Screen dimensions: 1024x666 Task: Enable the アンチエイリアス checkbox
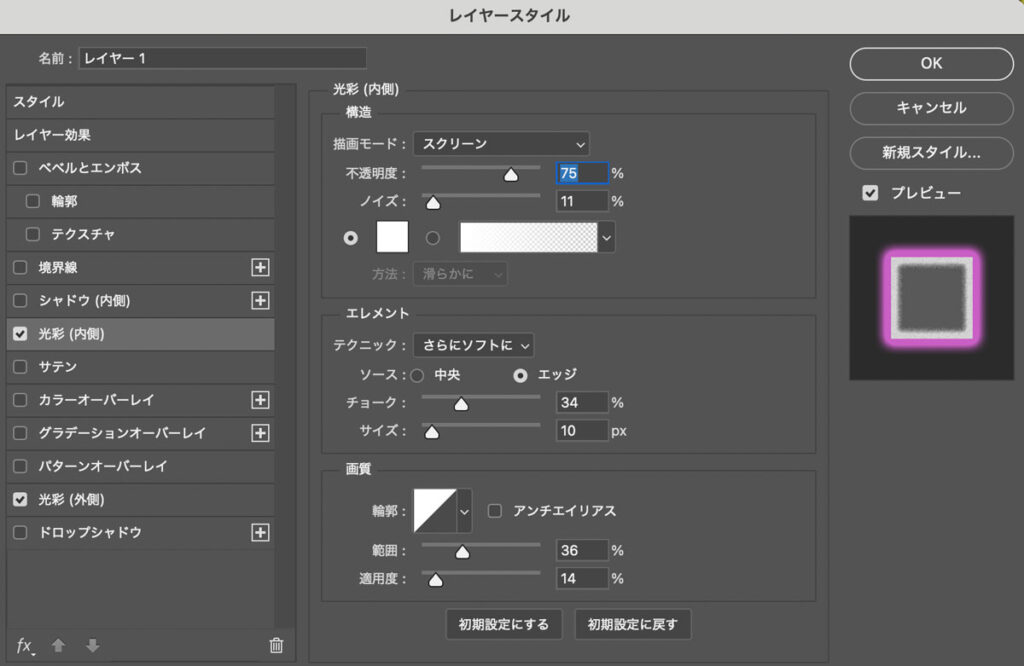pos(495,510)
